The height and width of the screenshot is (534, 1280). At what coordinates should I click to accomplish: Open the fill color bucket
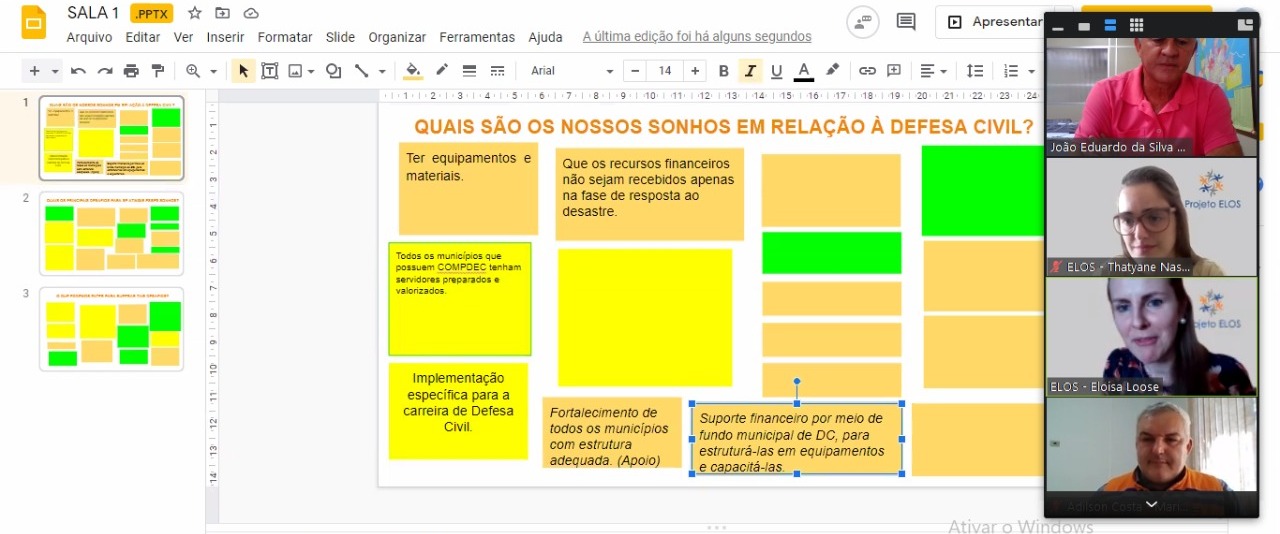413,71
